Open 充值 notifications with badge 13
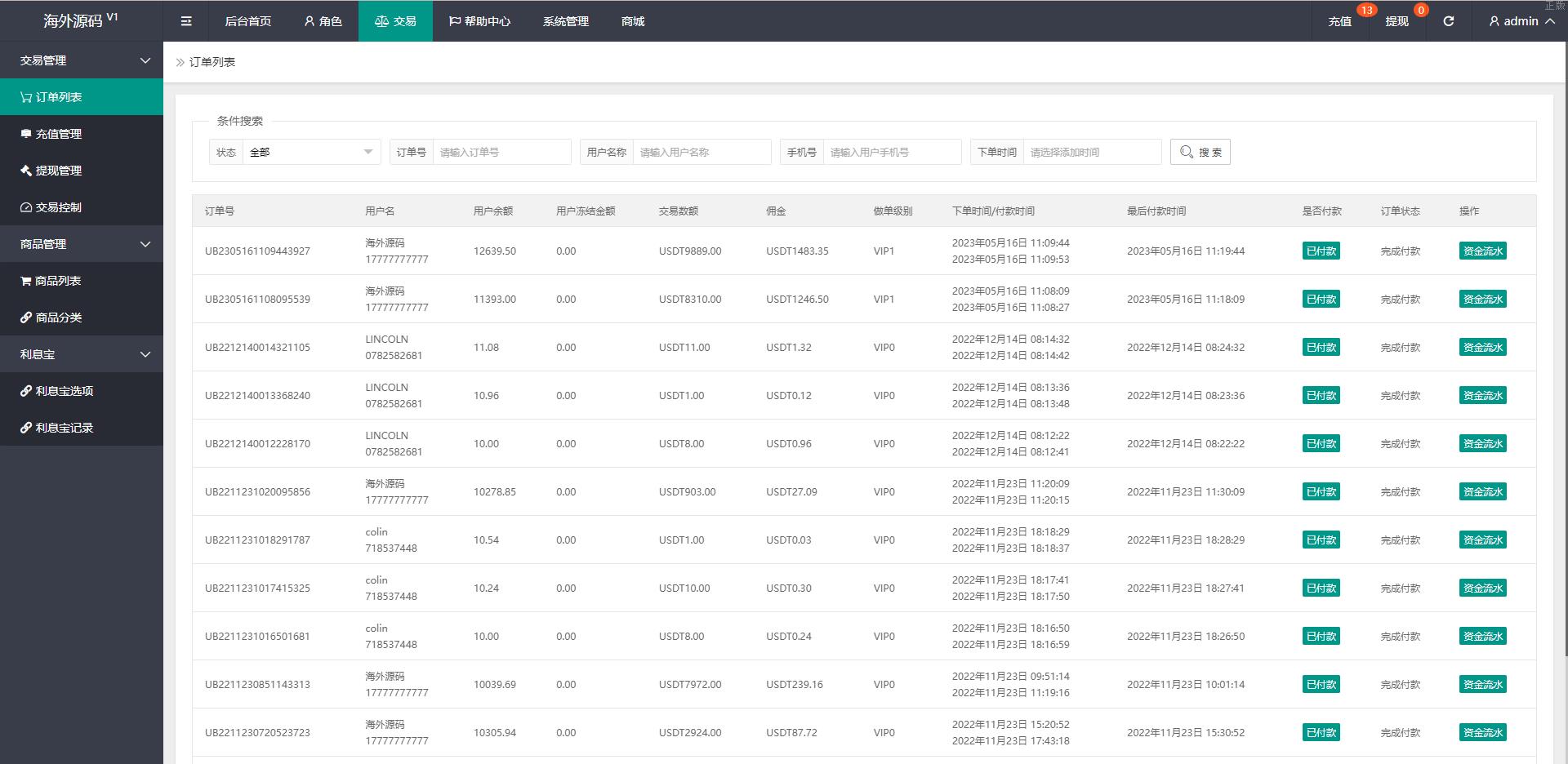 tap(1340, 21)
